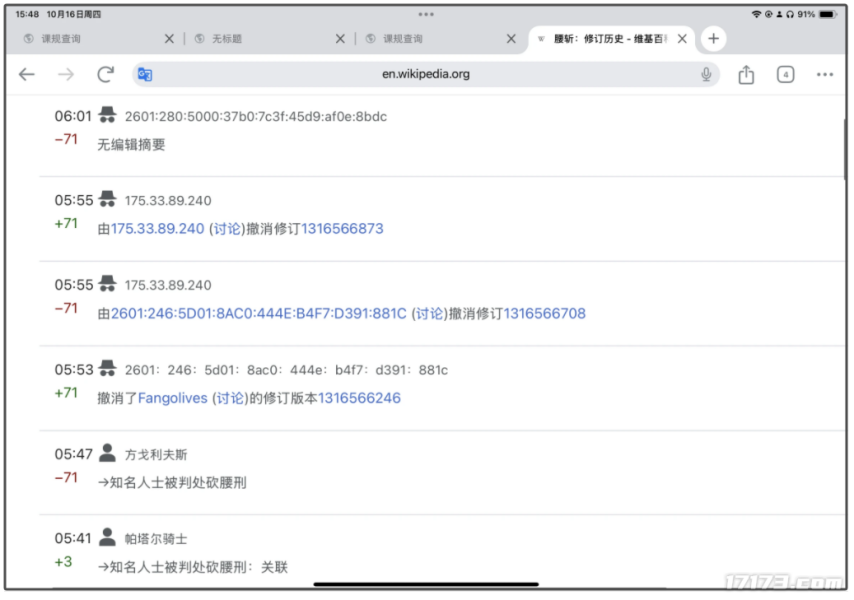Screen dimensions: 854x600
Task: Click the en.wikipedia.org address field
Action: (x=425, y=74)
